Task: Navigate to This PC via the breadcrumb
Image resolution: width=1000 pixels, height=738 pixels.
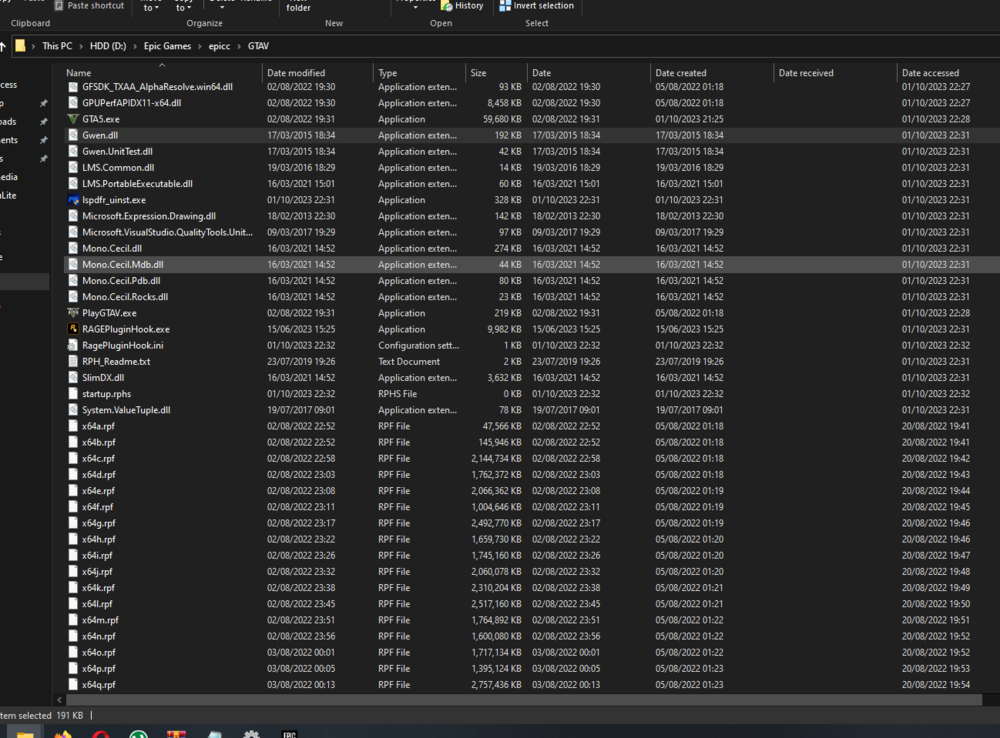Action: (57, 45)
